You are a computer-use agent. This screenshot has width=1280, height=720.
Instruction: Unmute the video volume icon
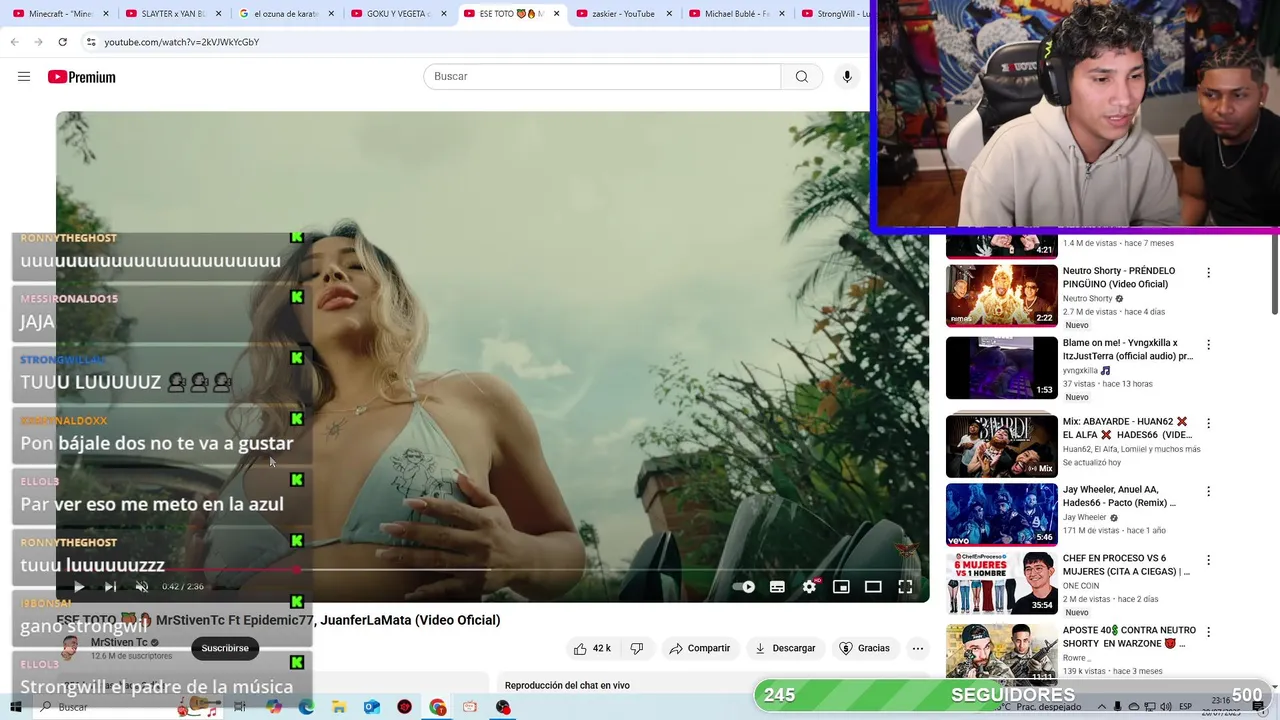tap(142, 587)
